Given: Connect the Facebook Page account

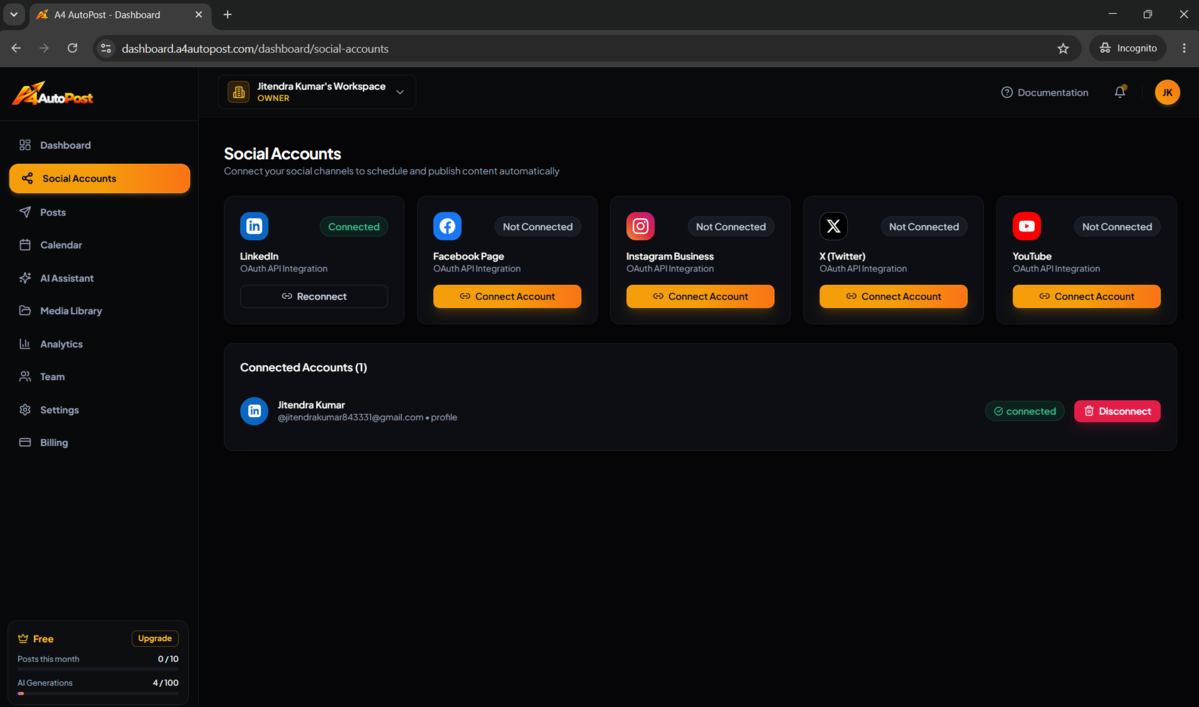Looking at the screenshot, I should coord(507,297).
